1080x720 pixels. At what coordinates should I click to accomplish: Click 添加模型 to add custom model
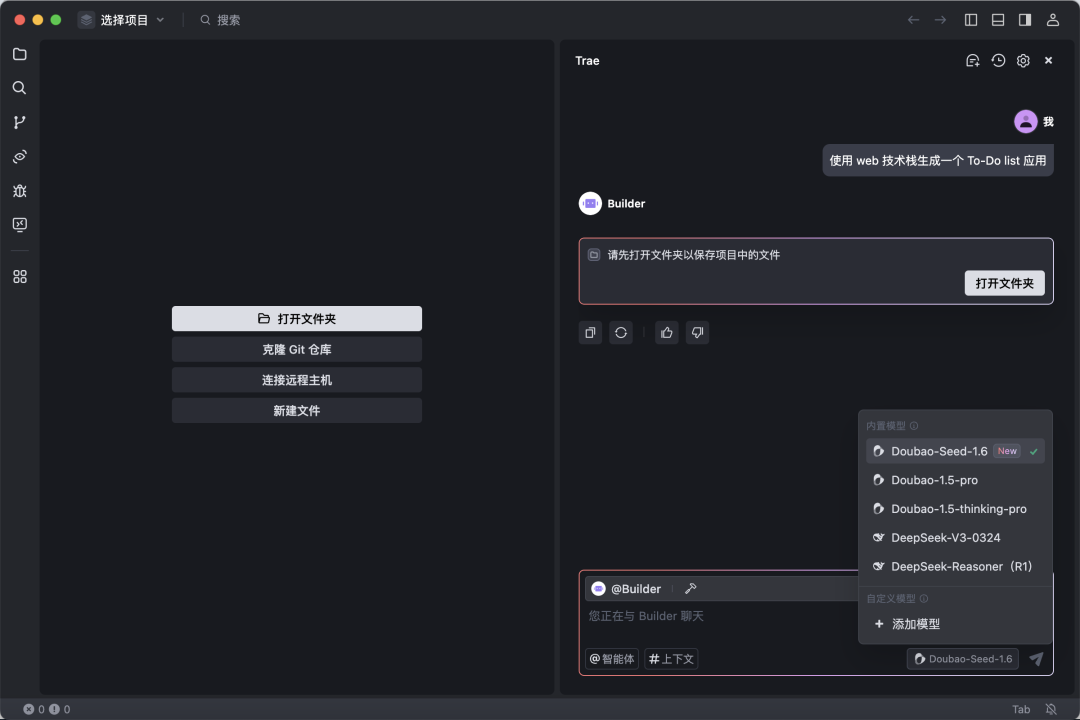click(x=955, y=624)
